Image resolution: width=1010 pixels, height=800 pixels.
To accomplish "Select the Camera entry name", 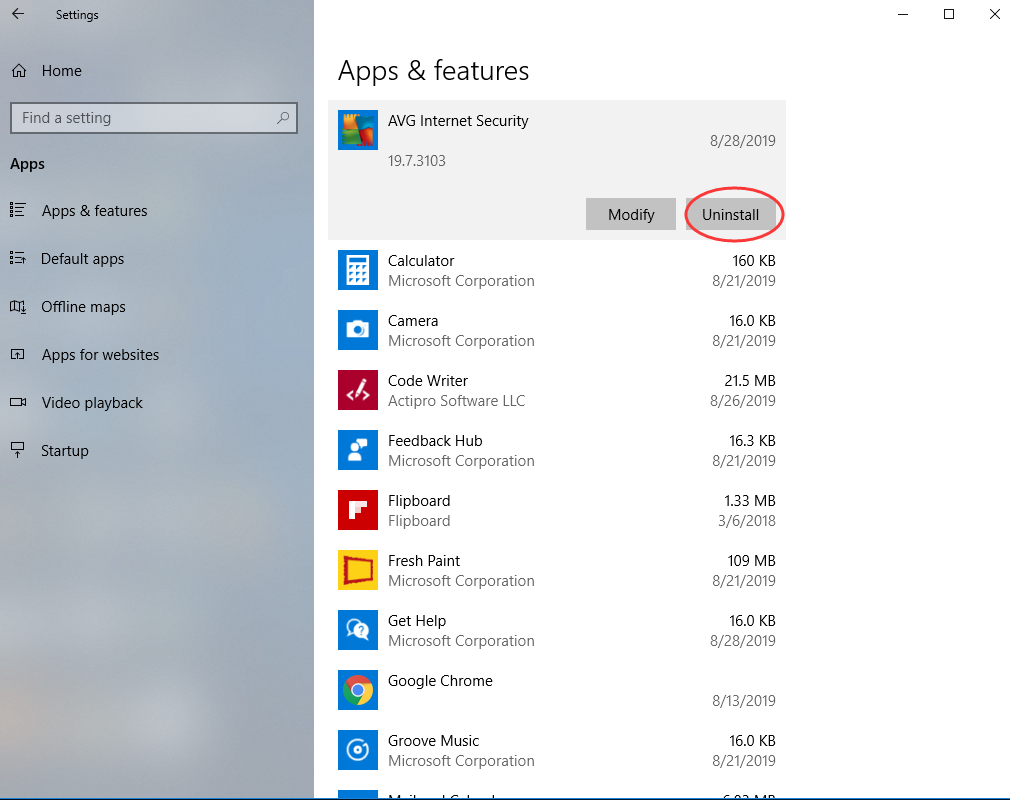I will coord(413,321).
